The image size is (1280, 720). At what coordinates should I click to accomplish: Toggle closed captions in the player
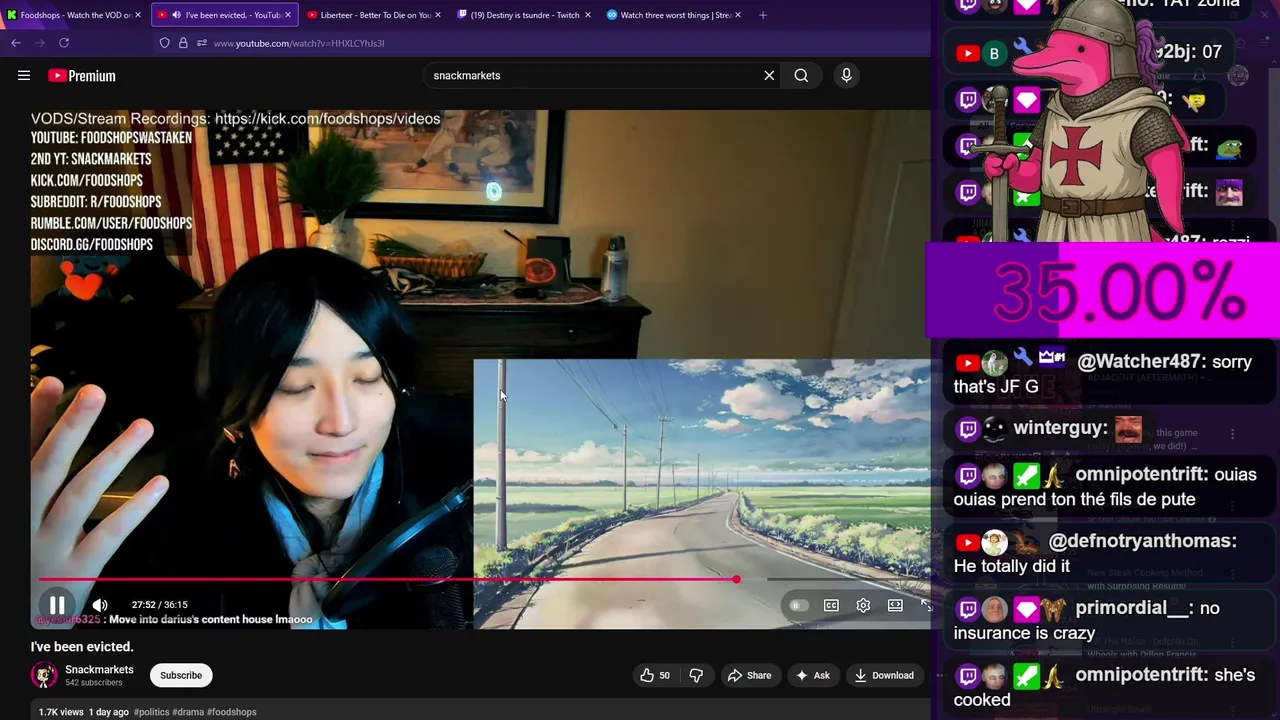[831, 605]
